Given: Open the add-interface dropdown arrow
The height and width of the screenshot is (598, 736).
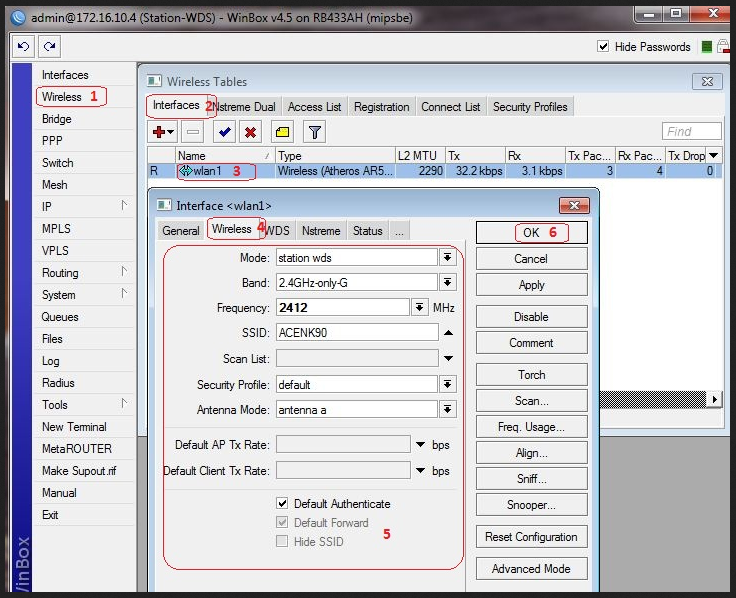Looking at the screenshot, I should [170, 132].
